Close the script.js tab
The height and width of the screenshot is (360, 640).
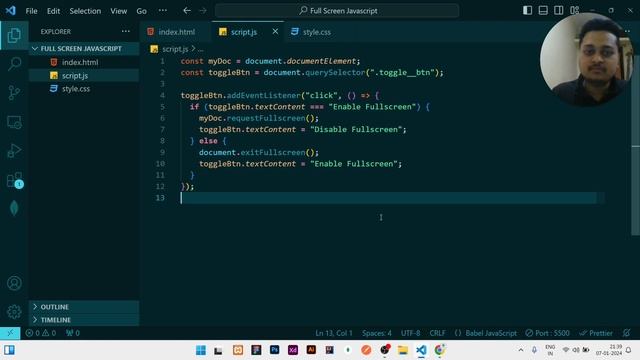[275, 31]
